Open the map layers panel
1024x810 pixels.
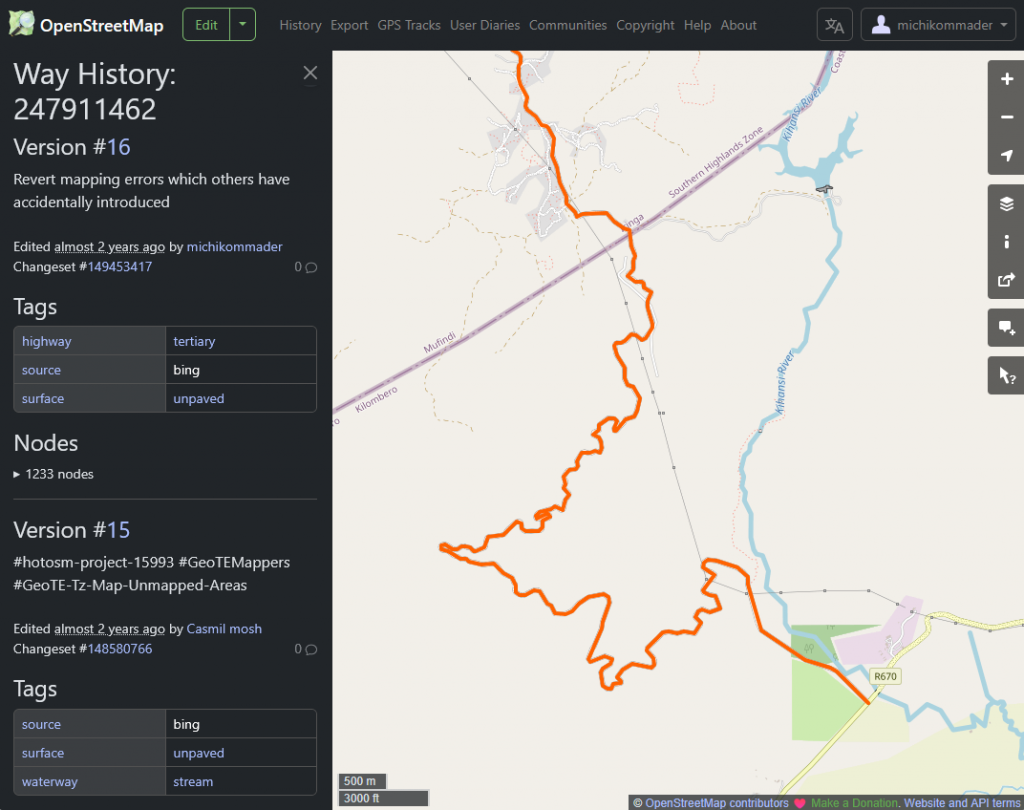(1006, 204)
